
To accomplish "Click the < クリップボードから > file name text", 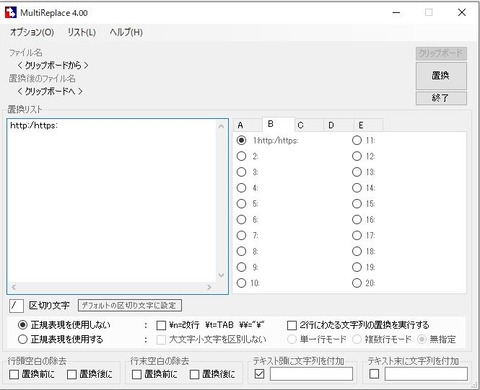I will coord(53,65).
